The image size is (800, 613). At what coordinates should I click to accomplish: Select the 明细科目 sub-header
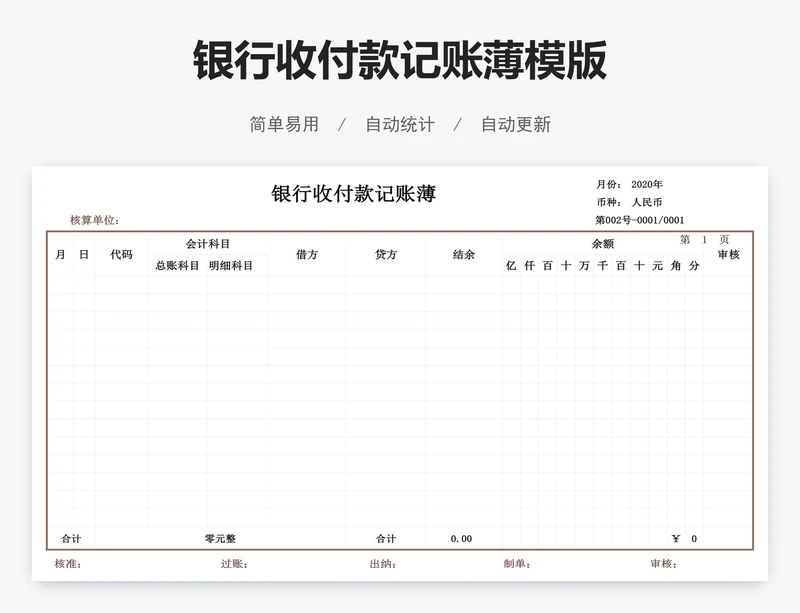coord(231,265)
